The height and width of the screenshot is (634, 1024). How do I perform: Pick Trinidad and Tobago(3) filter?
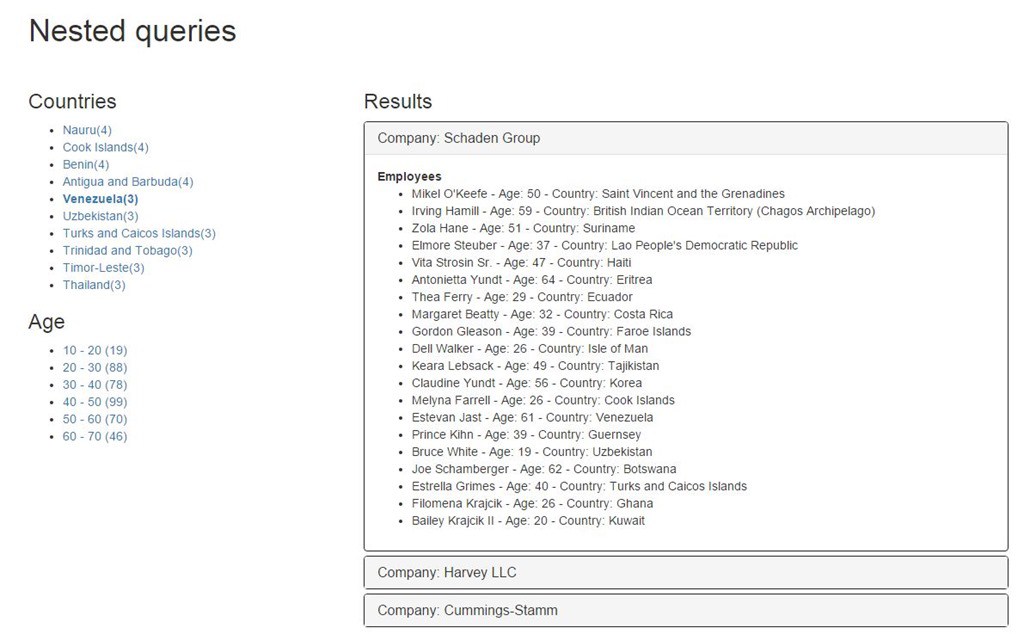pyautogui.click(x=127, y=251)
